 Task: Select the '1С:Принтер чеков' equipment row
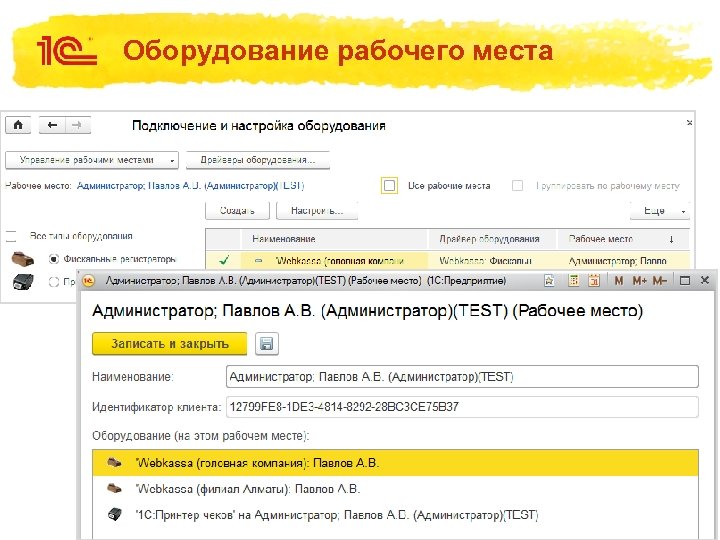coord(395,515)
